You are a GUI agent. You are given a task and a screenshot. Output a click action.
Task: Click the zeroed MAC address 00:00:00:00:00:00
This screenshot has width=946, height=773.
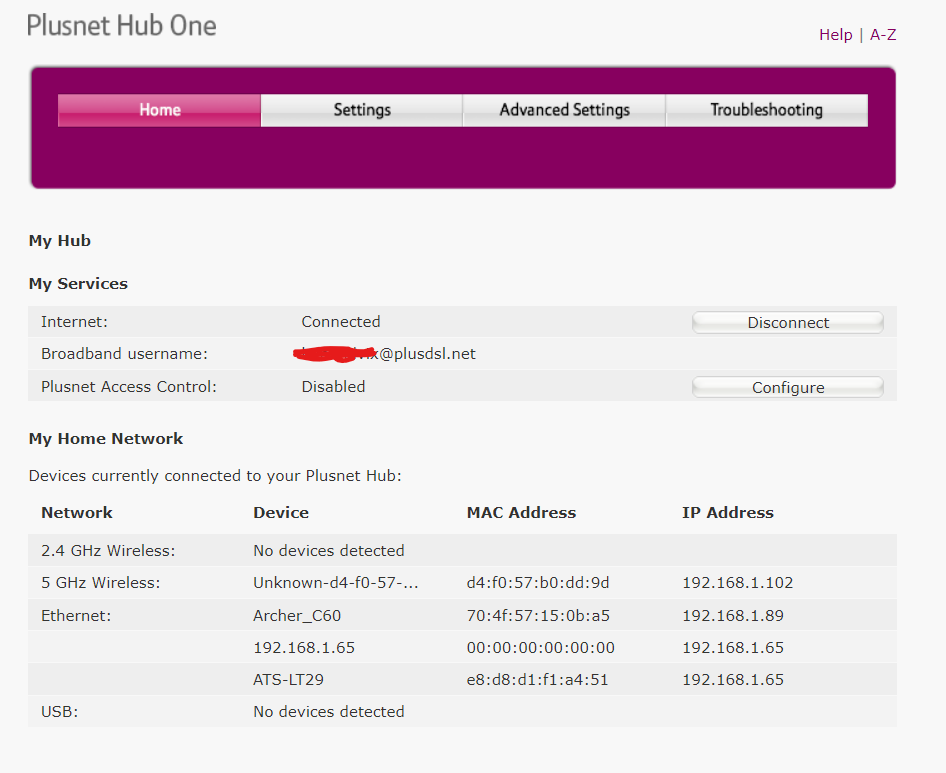[x=540, y=648]
